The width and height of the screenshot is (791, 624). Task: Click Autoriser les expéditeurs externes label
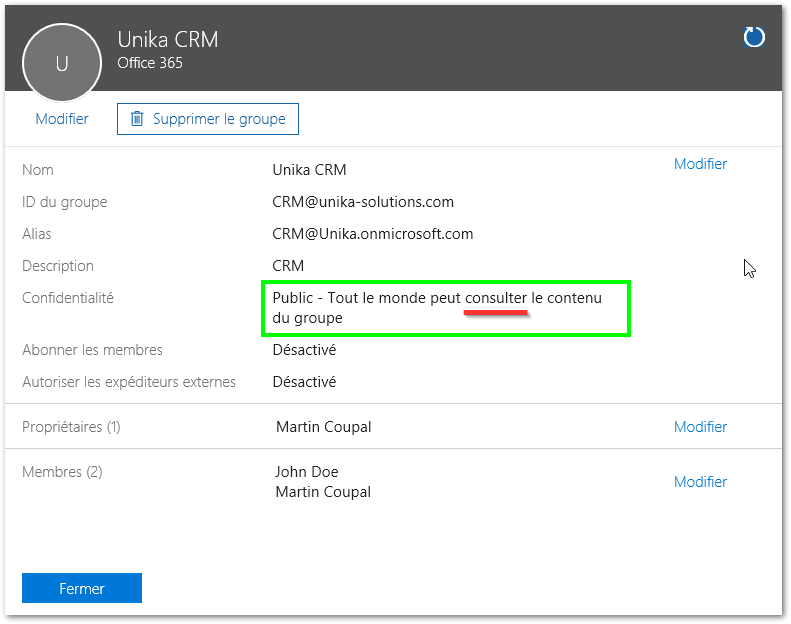(x=129, y=382)
